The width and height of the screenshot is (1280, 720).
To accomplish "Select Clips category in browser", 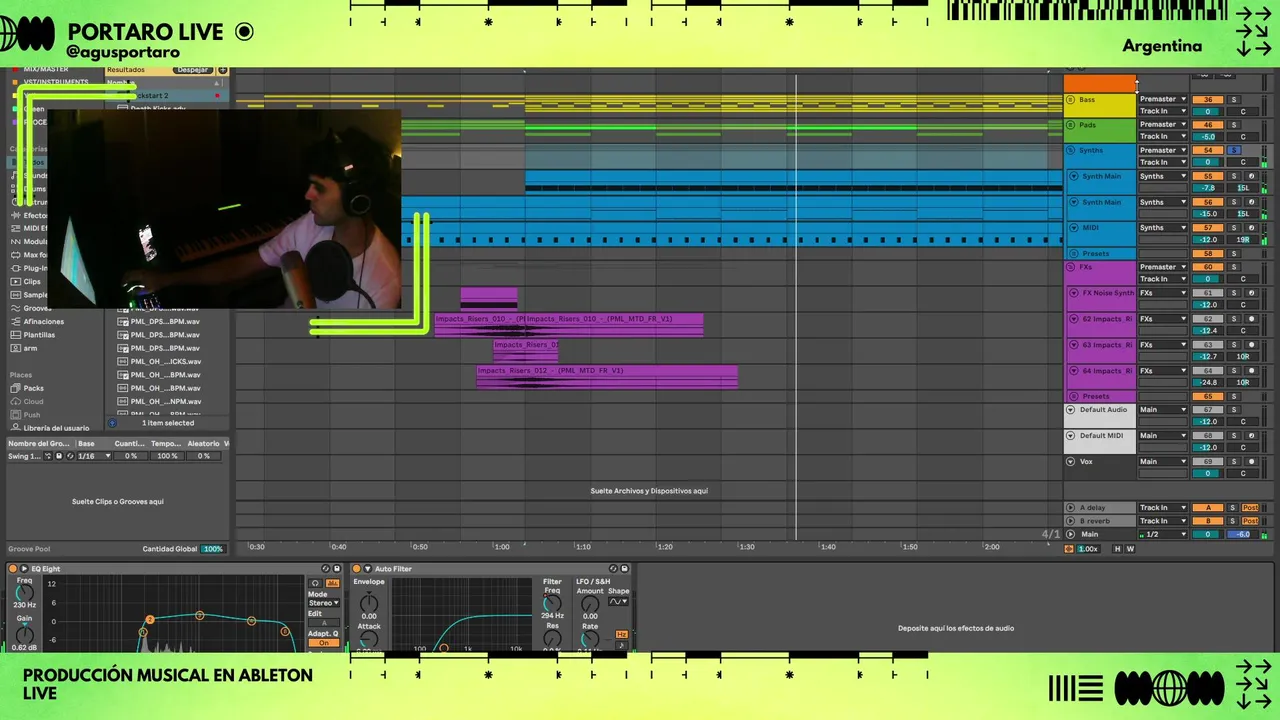I will pyautogui.click(x=25, y=282).
